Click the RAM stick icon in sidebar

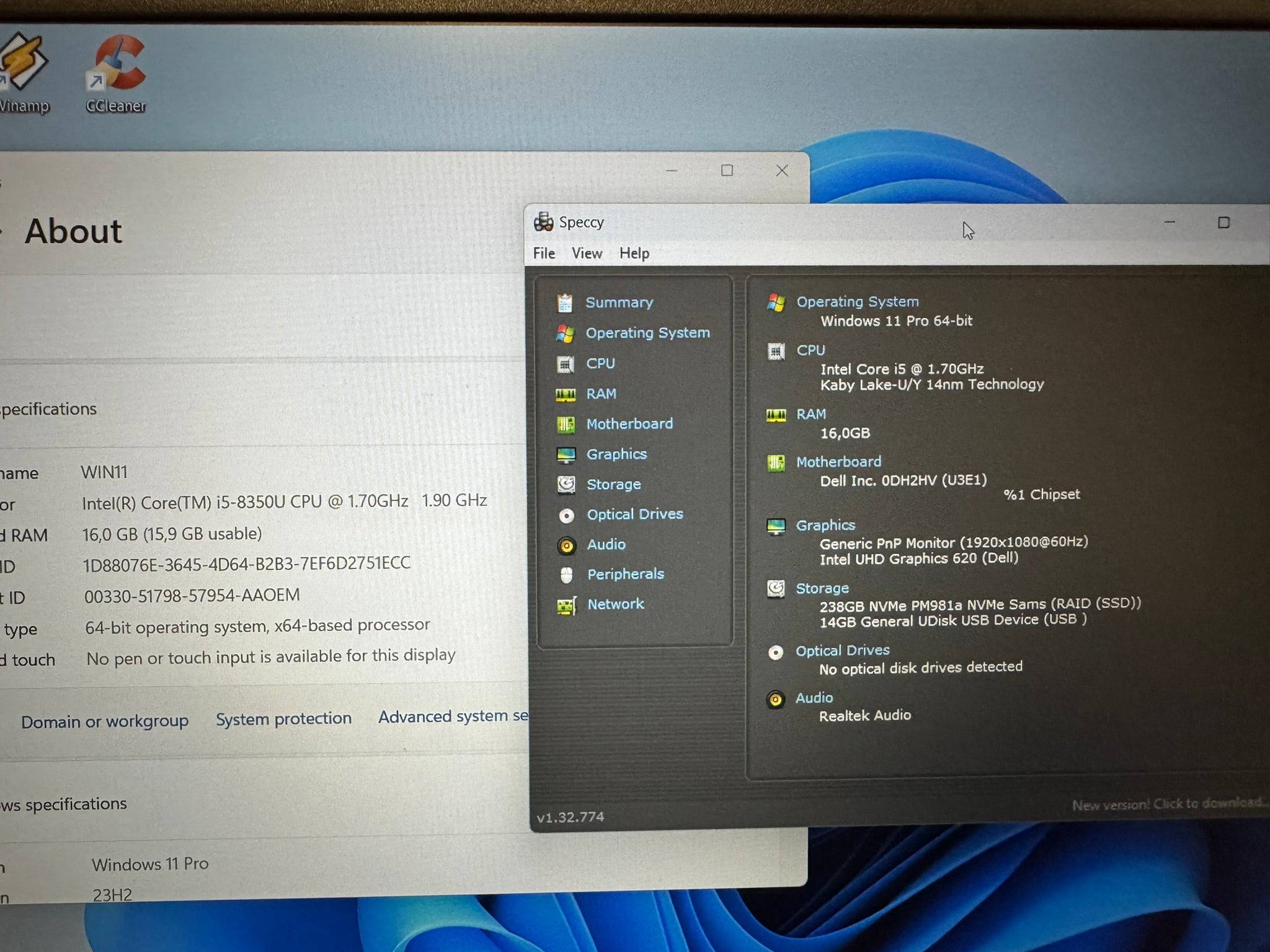[566, 394]
